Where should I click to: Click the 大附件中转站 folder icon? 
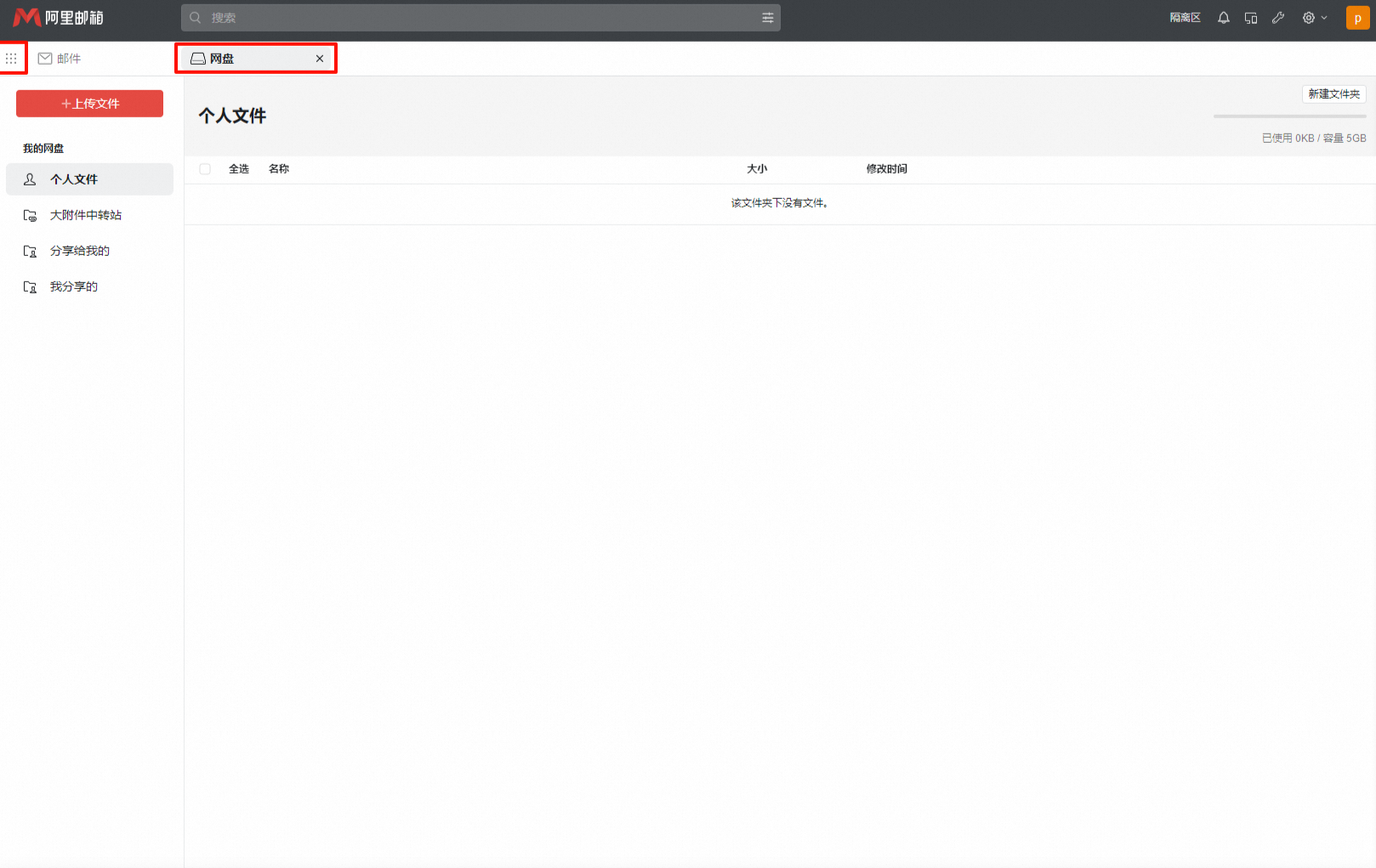pyautogui.click(x=30, y=215)
